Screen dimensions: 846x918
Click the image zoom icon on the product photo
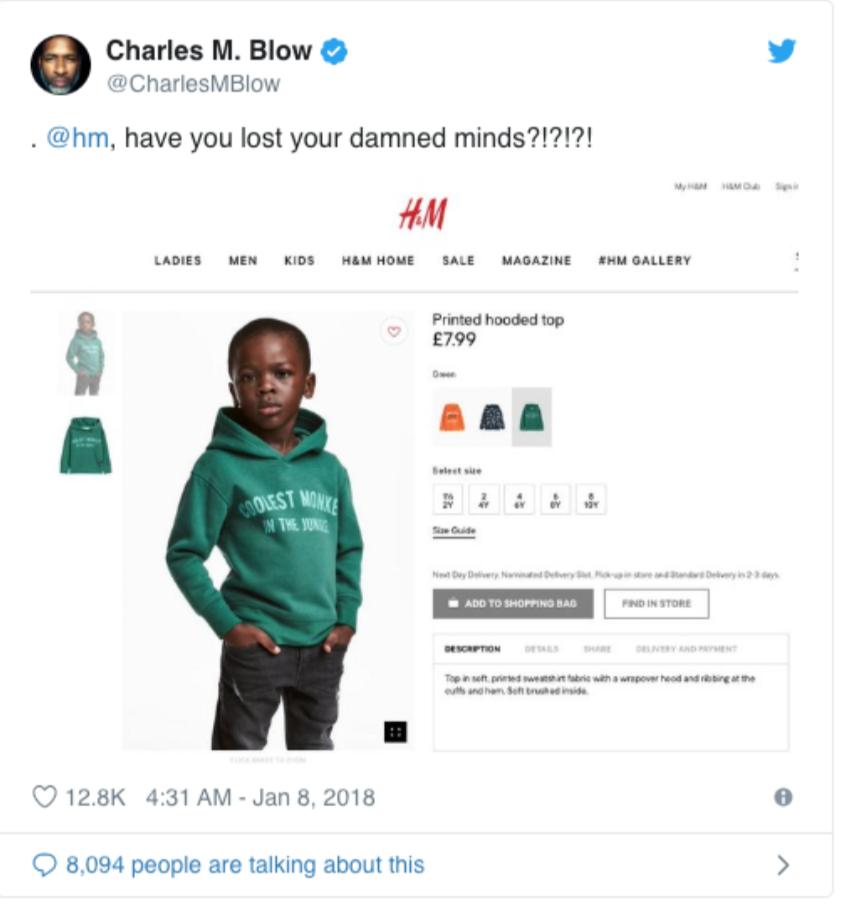395,732
